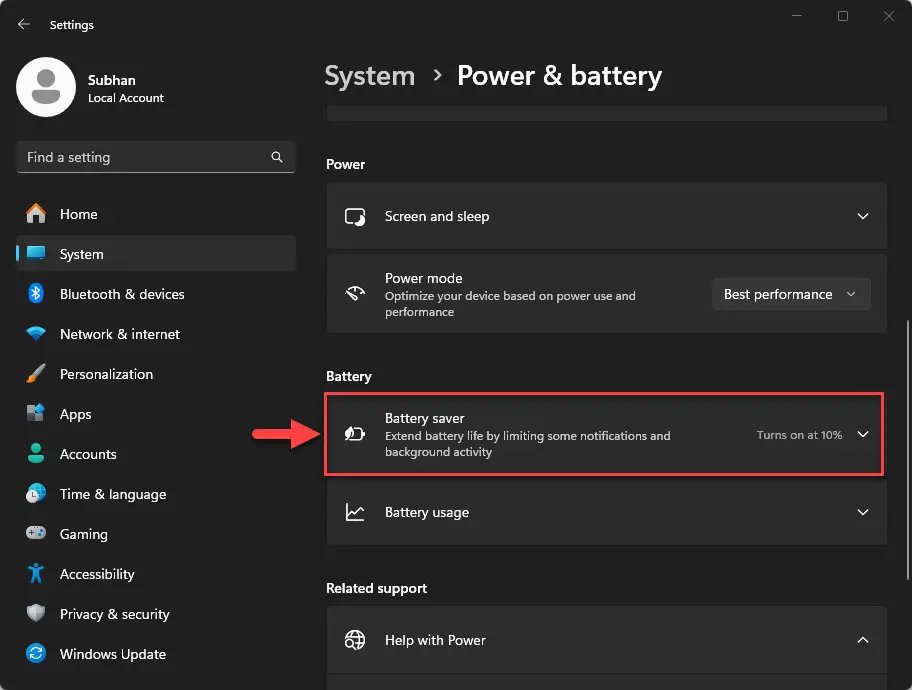The width and height of the screenshot is (912, 690).
Task: Click the Subhan user avatar picture
Action: tap(46, 87)
